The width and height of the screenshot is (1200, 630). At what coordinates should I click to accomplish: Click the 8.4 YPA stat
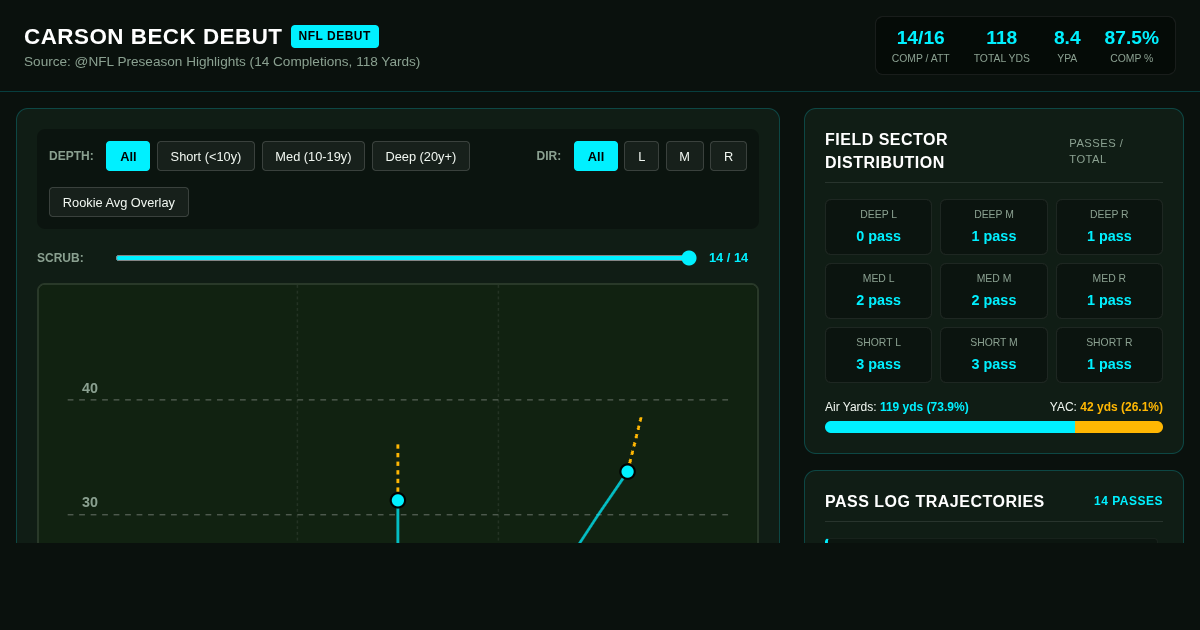pos(1067,45)
